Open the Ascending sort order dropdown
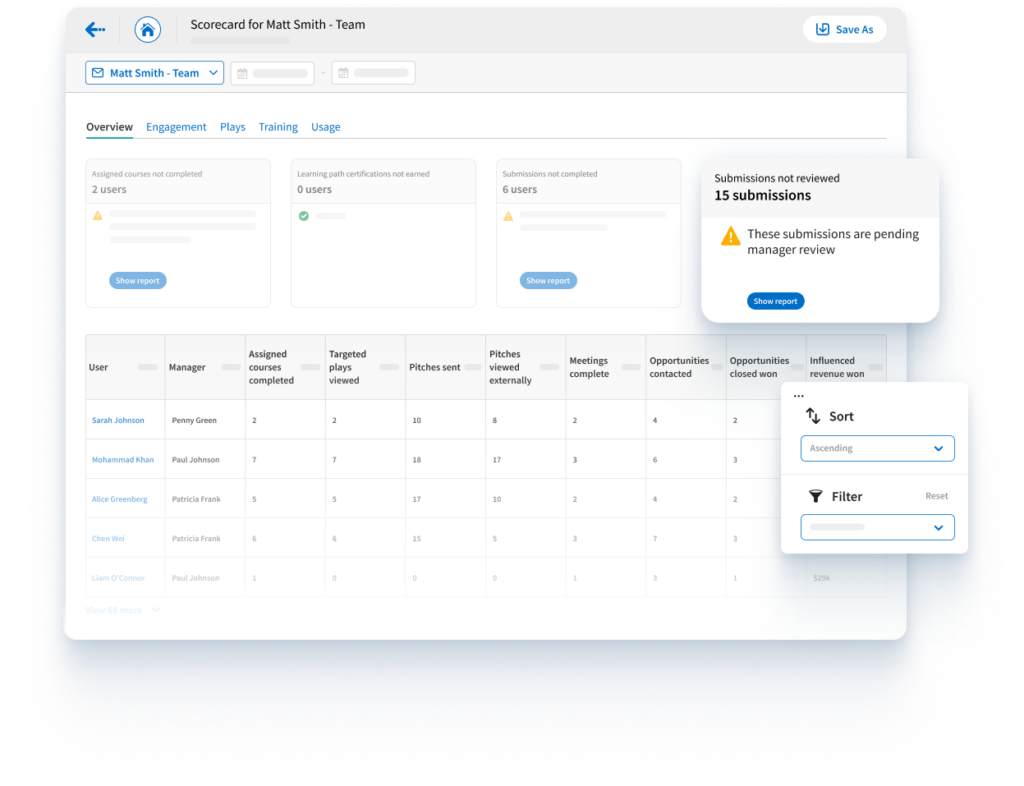The width and height of the screenshot is (1024, 786). [877, 448]
